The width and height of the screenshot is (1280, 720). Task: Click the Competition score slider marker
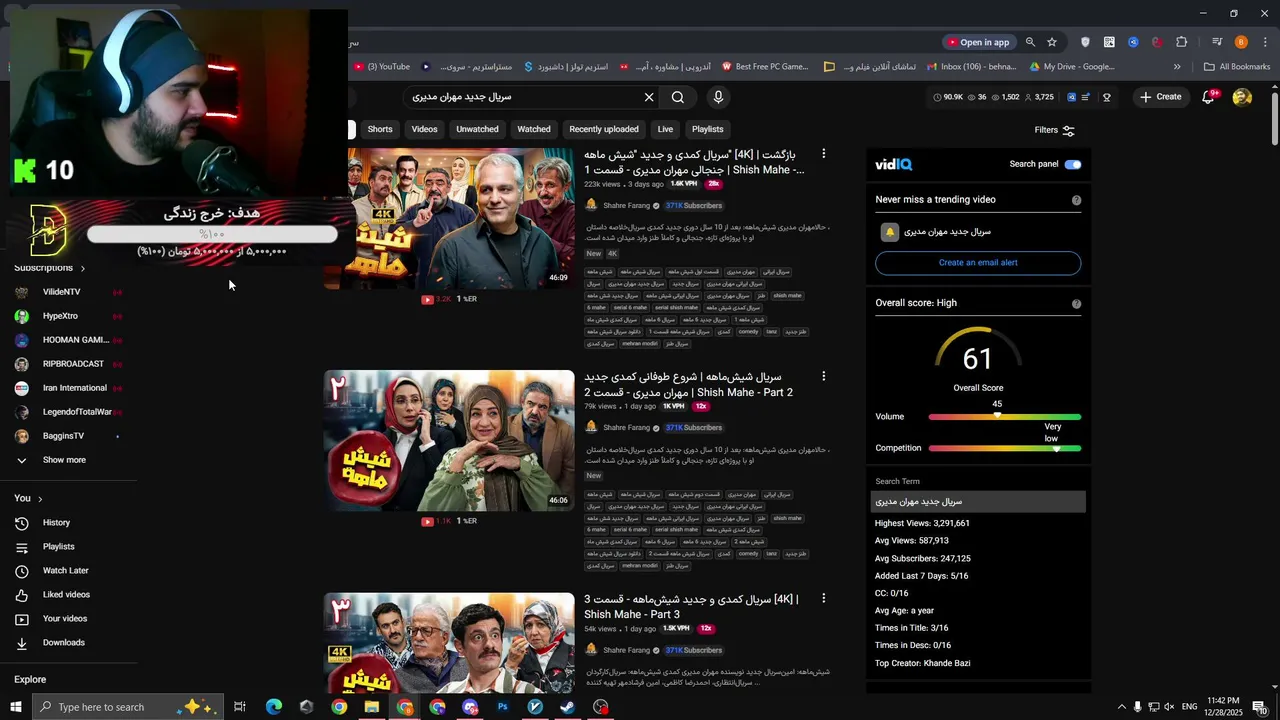coord(1056,449)
